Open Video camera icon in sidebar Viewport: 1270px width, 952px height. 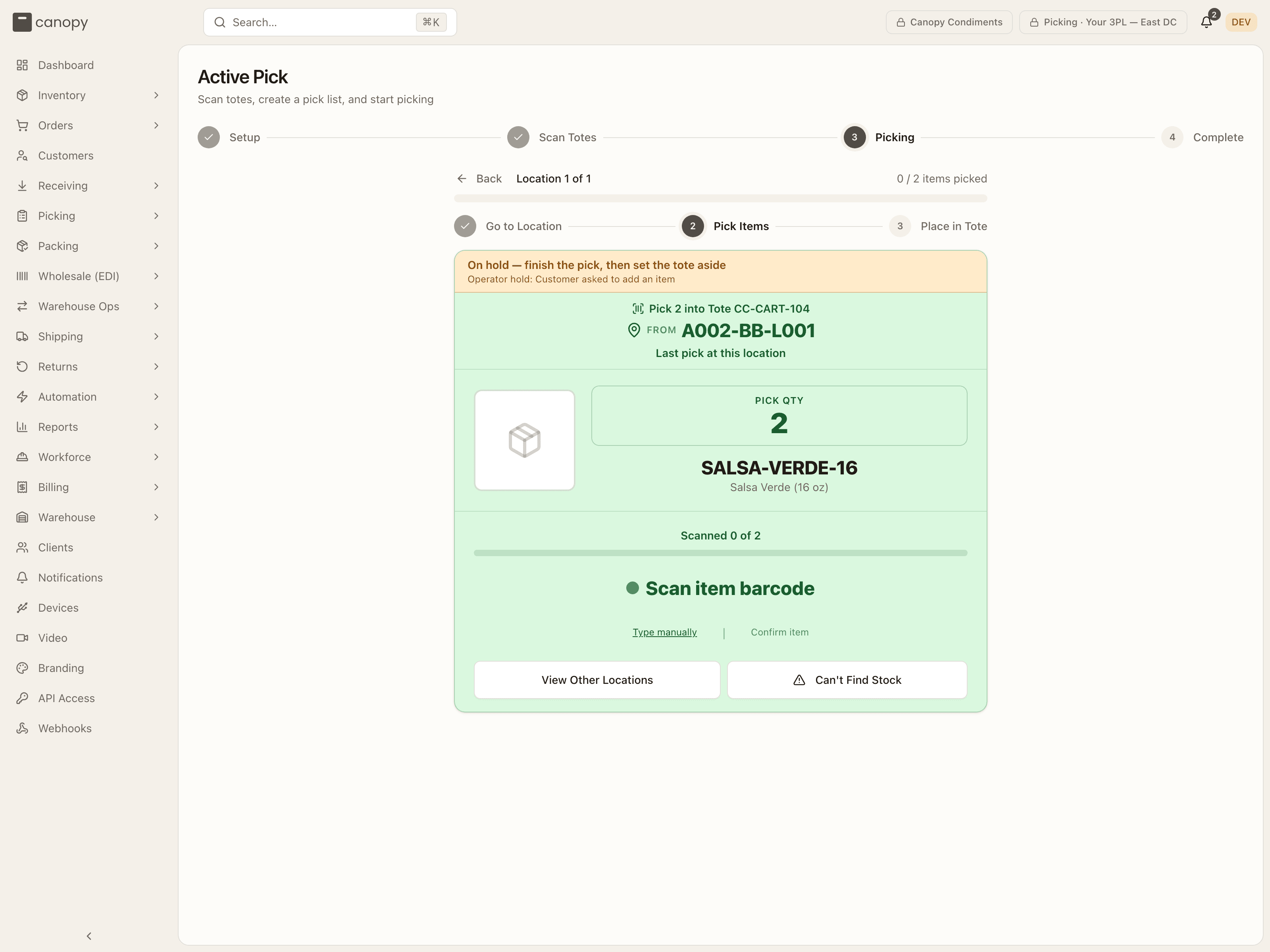pos(22,638)
